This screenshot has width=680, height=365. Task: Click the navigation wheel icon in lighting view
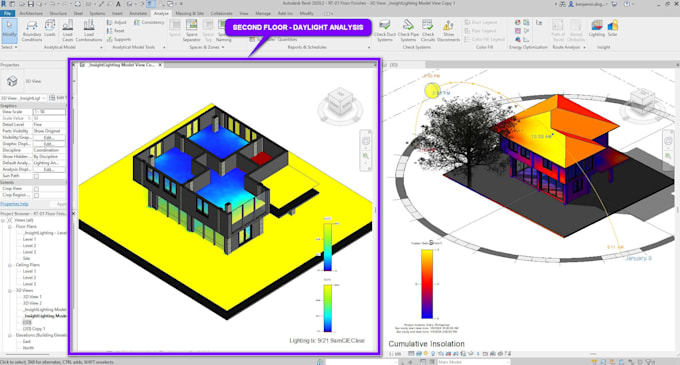[366, 141]
